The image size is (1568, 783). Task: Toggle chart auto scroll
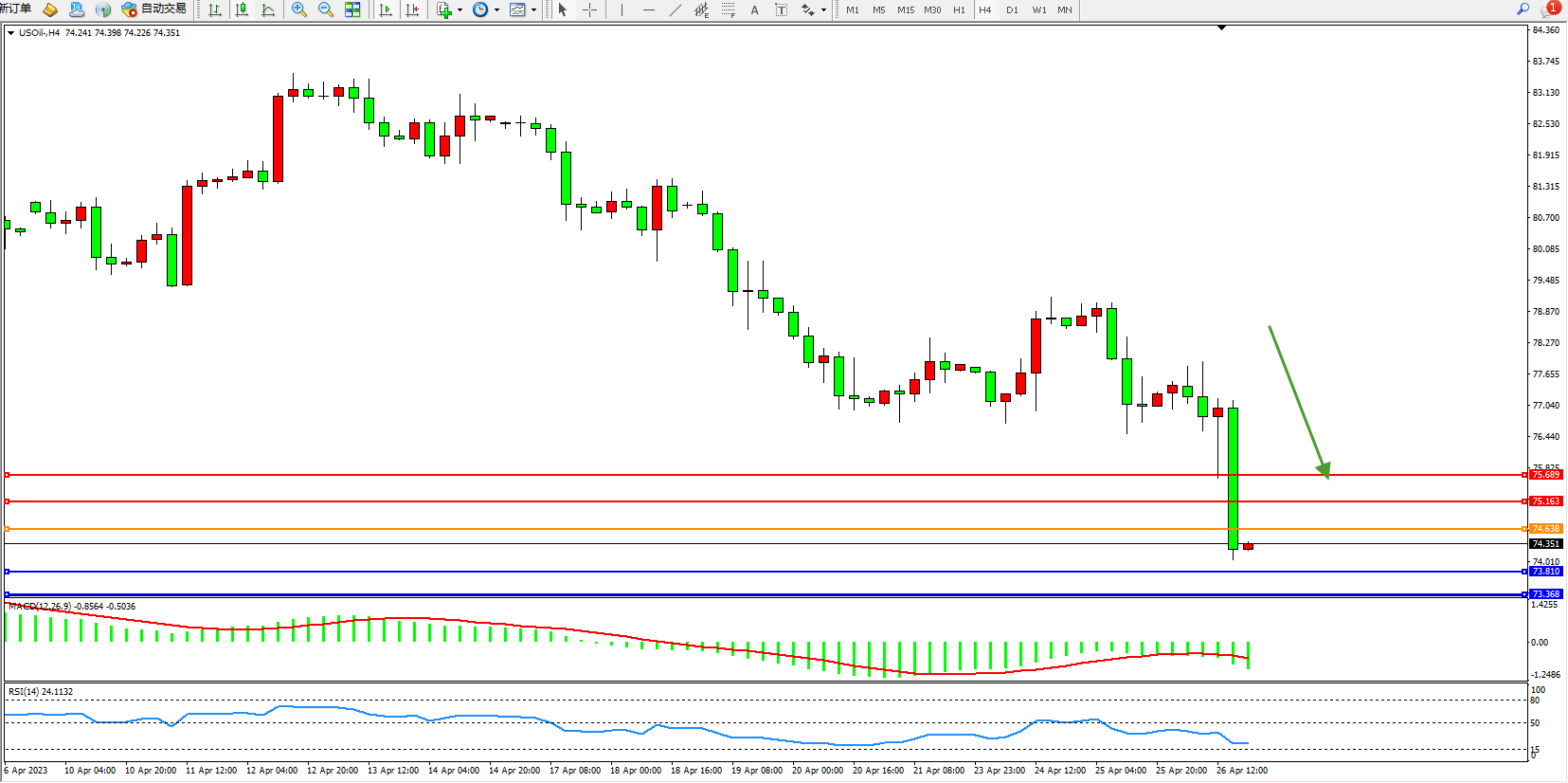point(386,9)
